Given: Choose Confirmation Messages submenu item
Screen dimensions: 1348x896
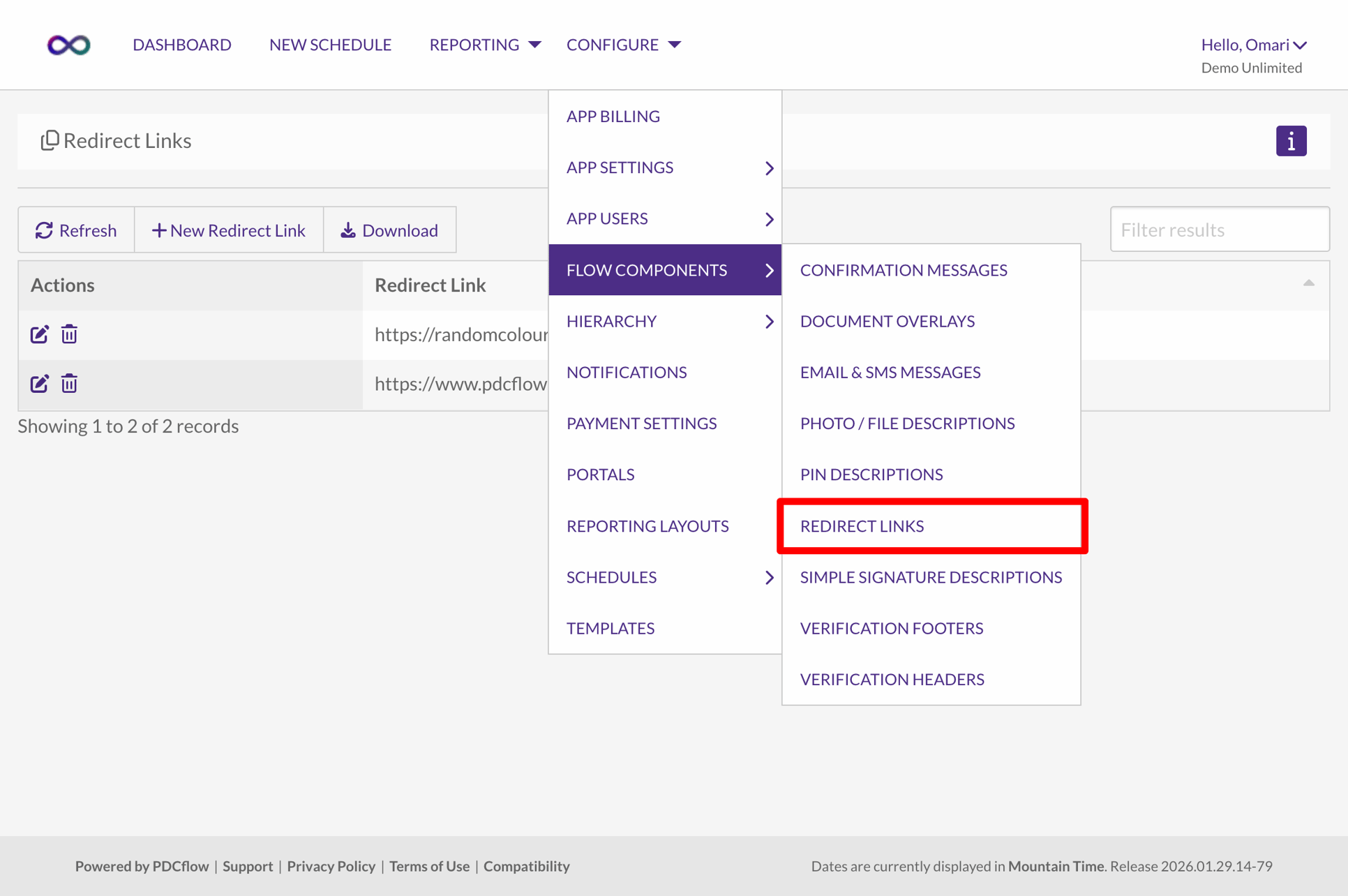Looking at the screenshot, I should click(x=931, y=270).
